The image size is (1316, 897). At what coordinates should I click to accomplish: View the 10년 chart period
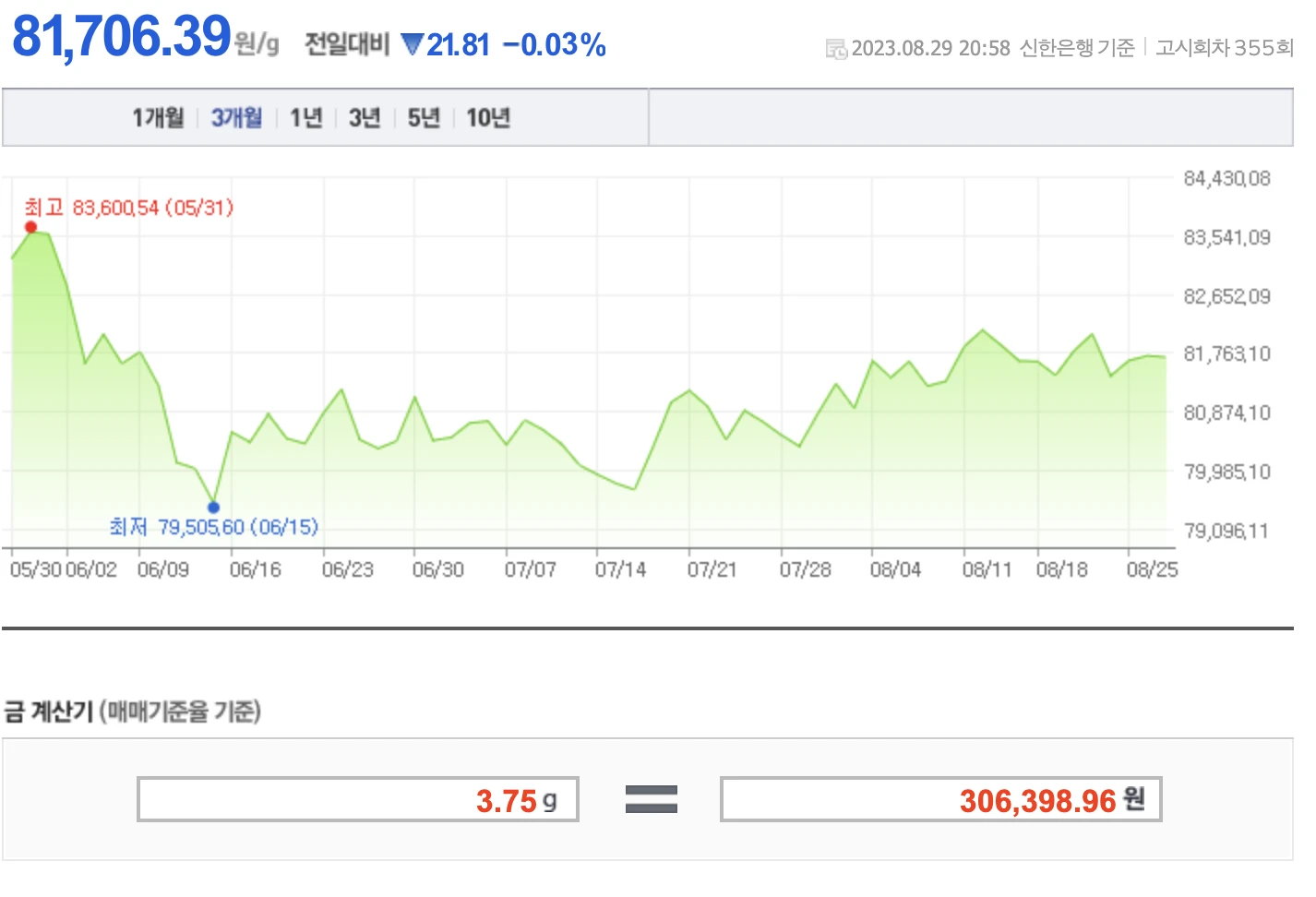[487, 117]
